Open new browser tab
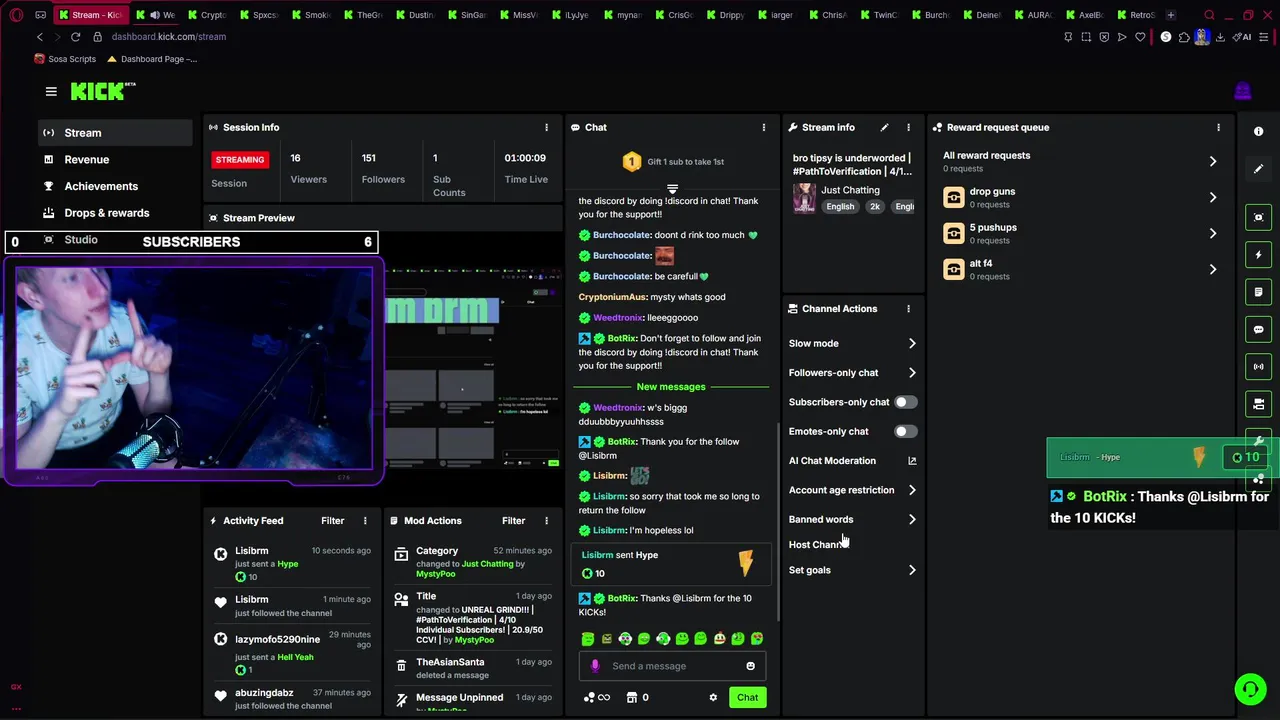 (x=1171, y=15)
